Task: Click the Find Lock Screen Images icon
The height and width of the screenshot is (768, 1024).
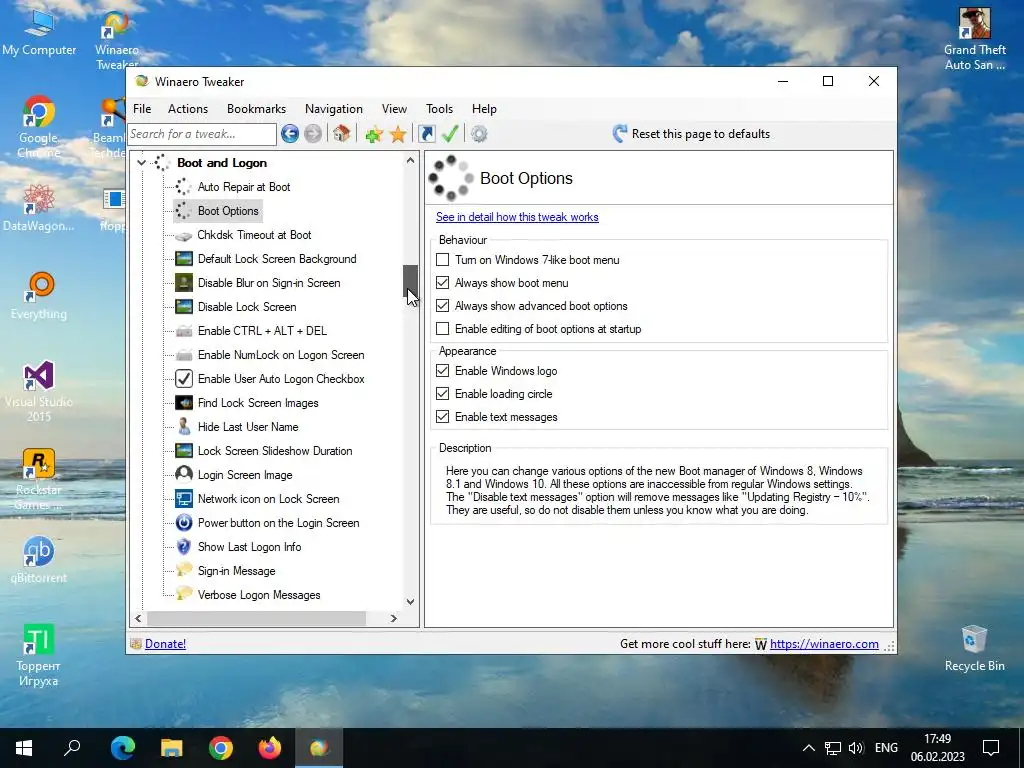Action: 184,403
